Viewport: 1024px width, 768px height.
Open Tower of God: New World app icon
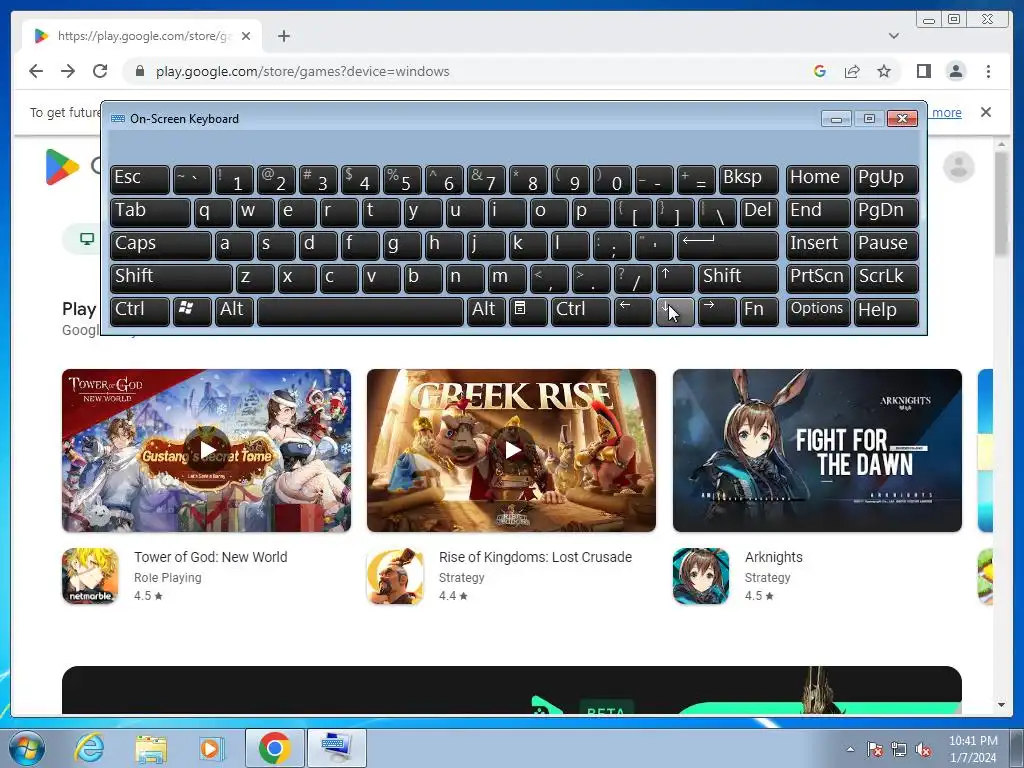pos(90,576)
